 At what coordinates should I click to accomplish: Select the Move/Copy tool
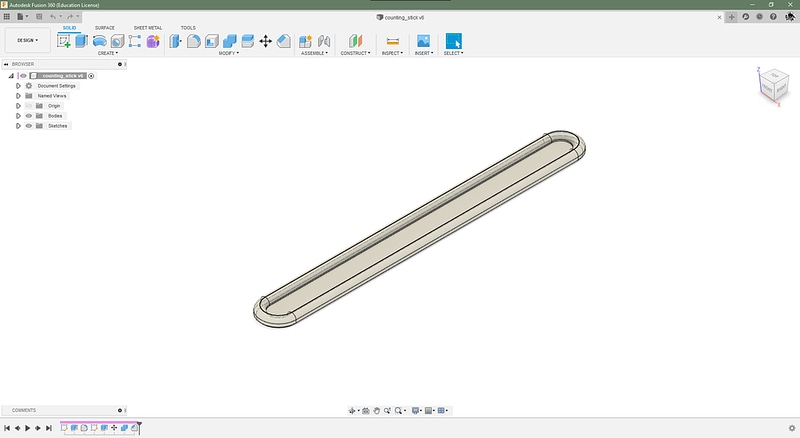click(265, 41)
